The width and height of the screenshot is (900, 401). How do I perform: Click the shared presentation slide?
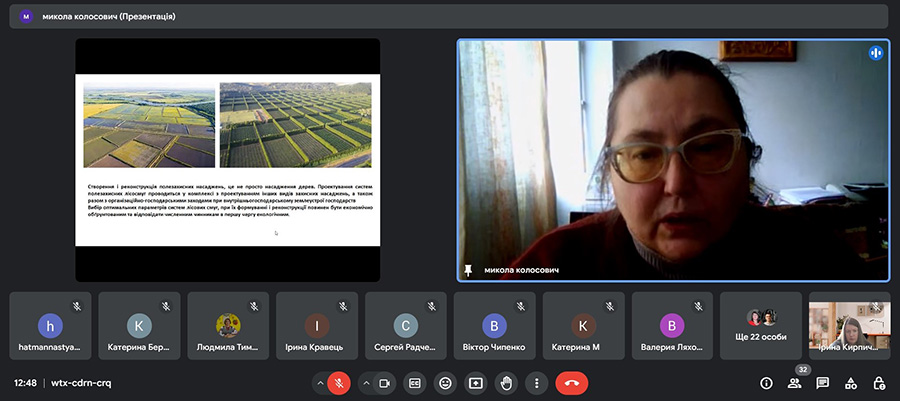click(x=227, y=160)
